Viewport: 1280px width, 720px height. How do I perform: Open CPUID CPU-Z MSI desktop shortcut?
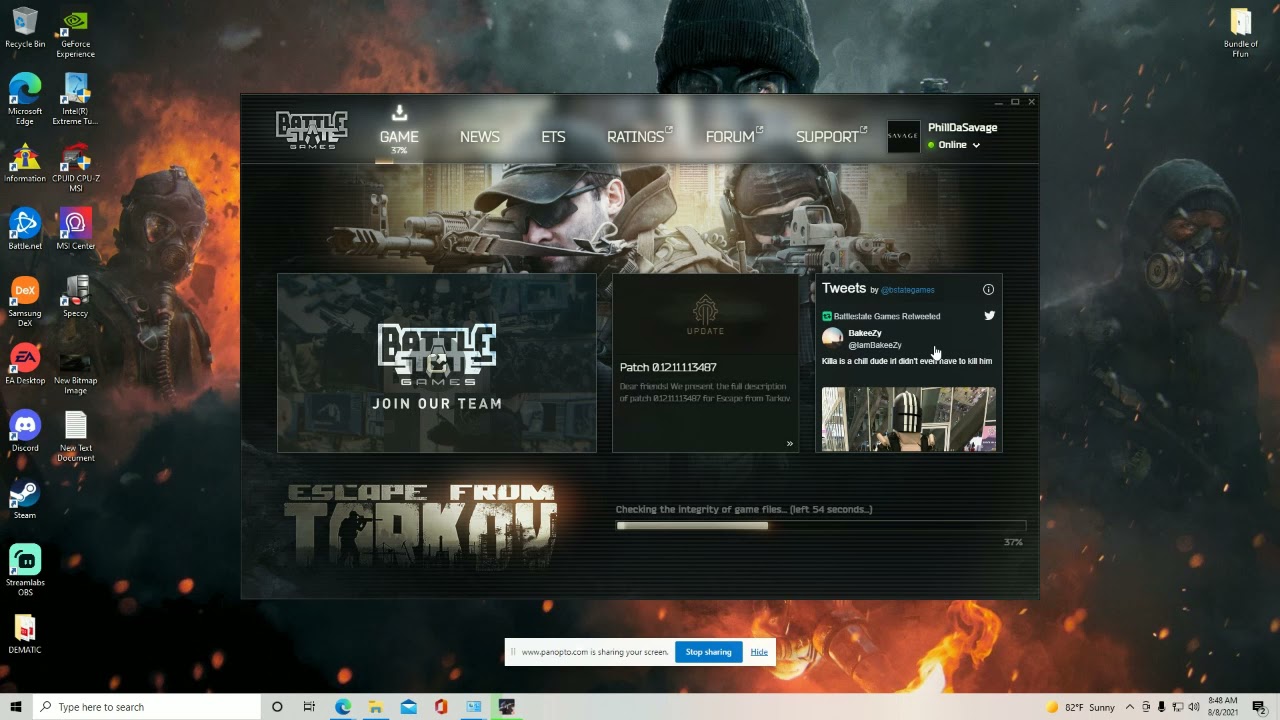point(75,168)
